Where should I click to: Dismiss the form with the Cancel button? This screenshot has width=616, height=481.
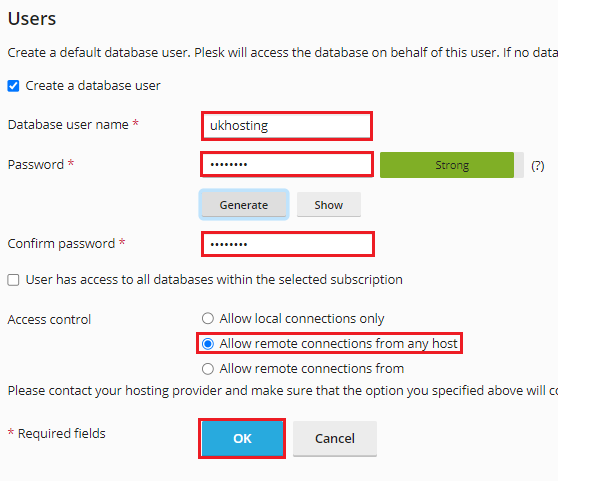click(335, 439)
